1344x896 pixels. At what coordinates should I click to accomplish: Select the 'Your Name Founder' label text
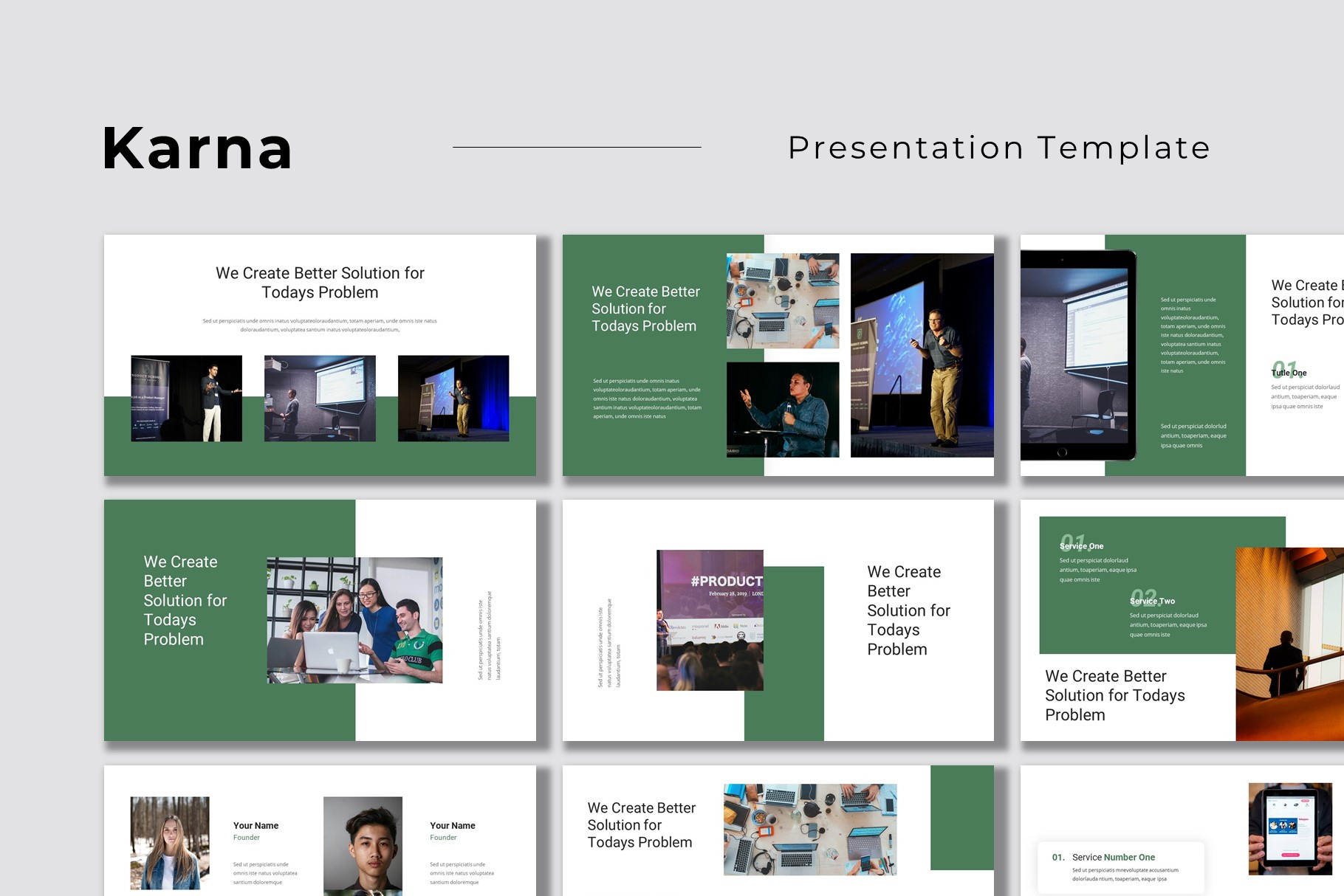click(x=256, y=831)
